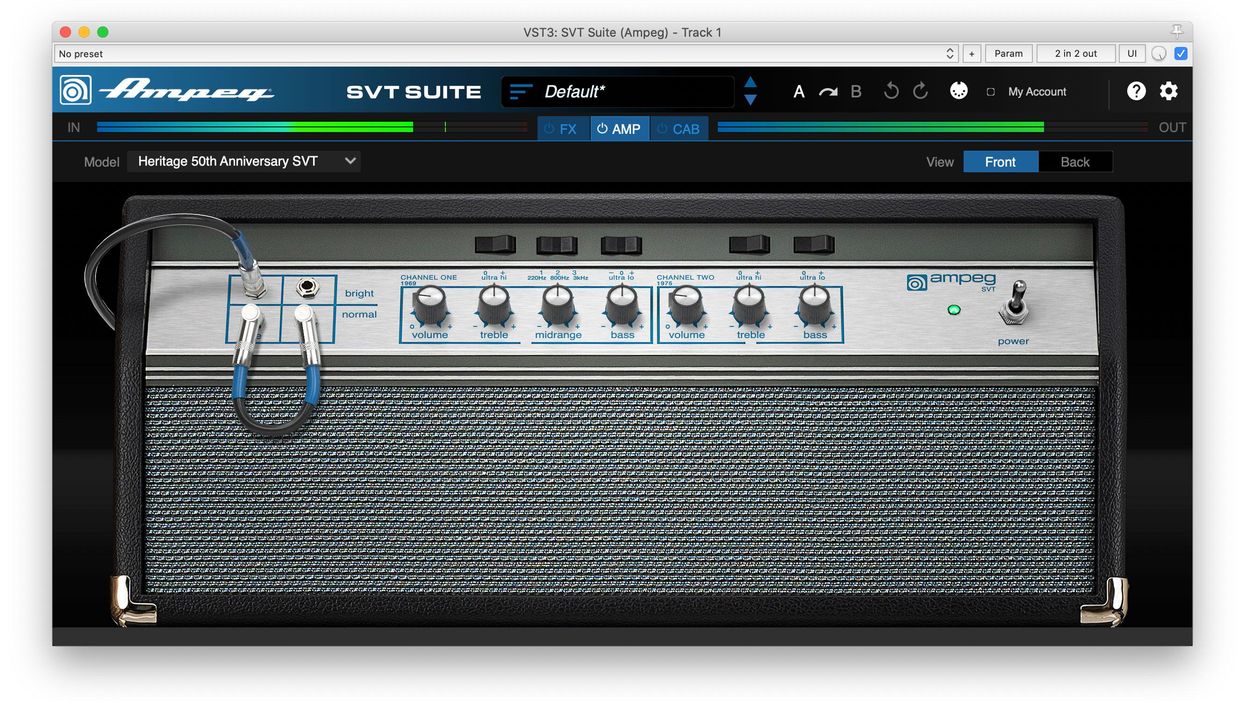Uncheck the plugin enable checkbox in the header

1180,53
